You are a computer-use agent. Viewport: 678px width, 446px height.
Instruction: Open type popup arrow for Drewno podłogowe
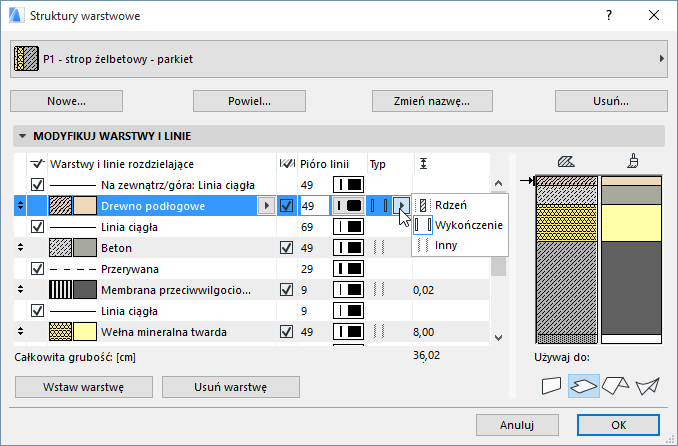[x=401, y=206]
